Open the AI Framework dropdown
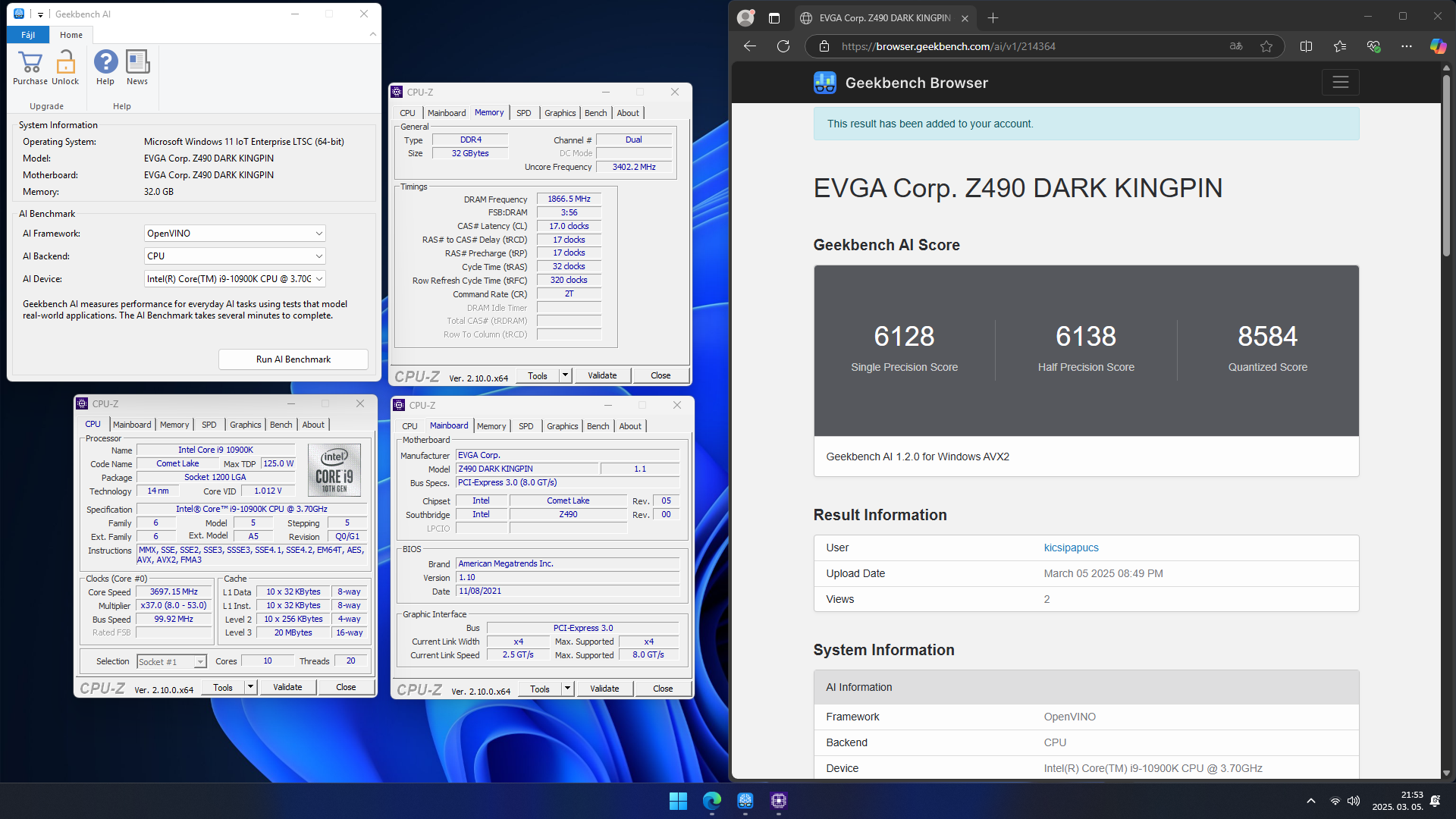The height and width of the screenshot is (819, 1456). 234,234
